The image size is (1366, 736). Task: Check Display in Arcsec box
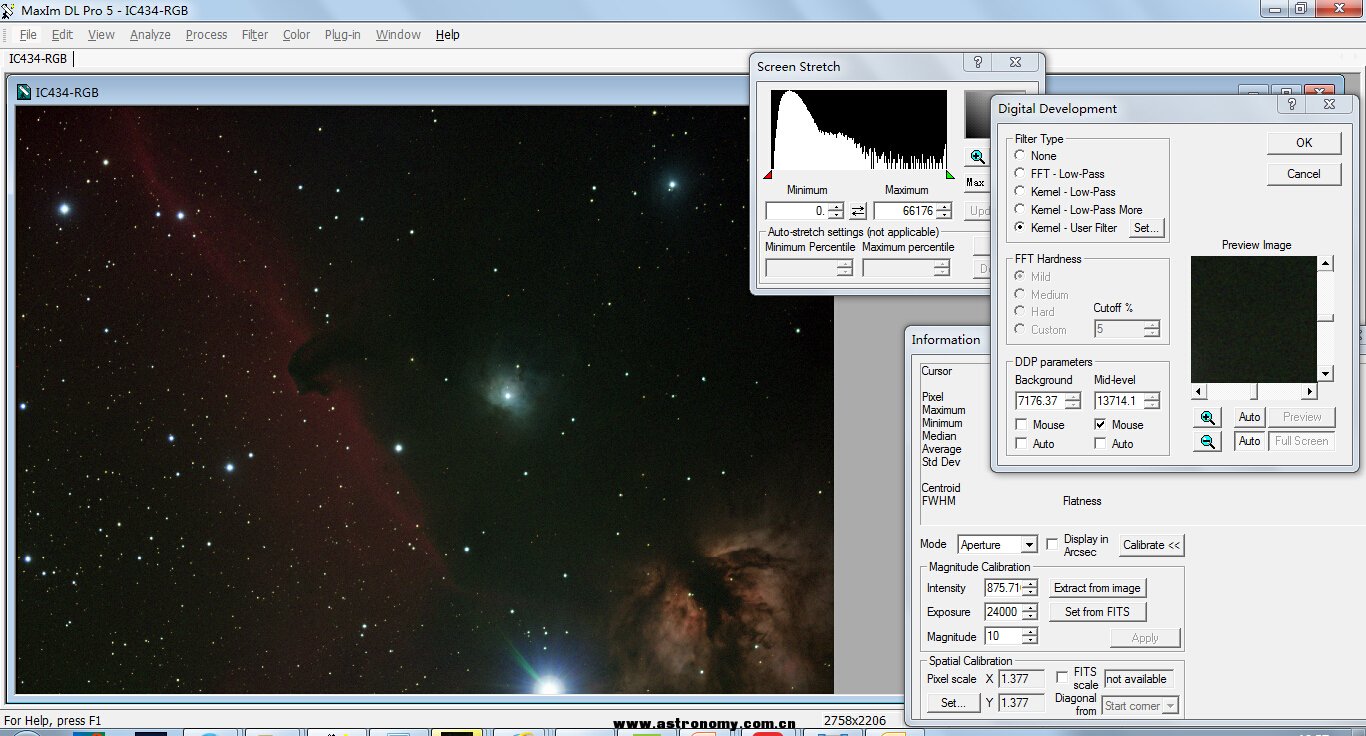coord(1052,545)
